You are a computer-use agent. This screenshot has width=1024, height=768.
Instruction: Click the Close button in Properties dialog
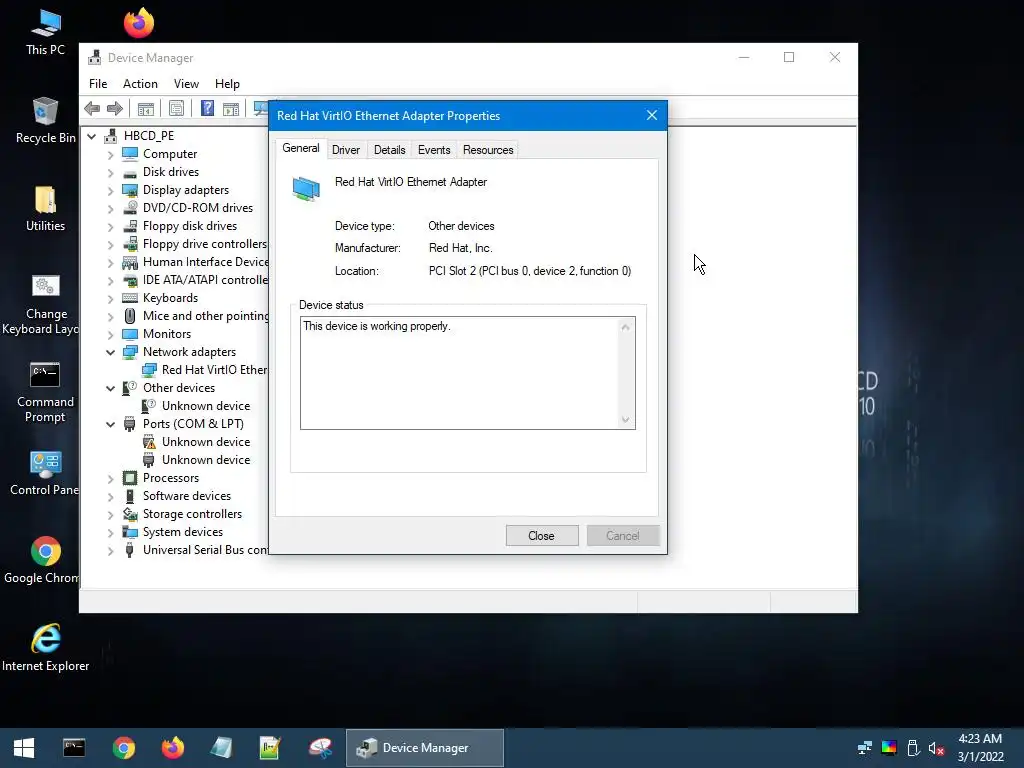point(541,536)
